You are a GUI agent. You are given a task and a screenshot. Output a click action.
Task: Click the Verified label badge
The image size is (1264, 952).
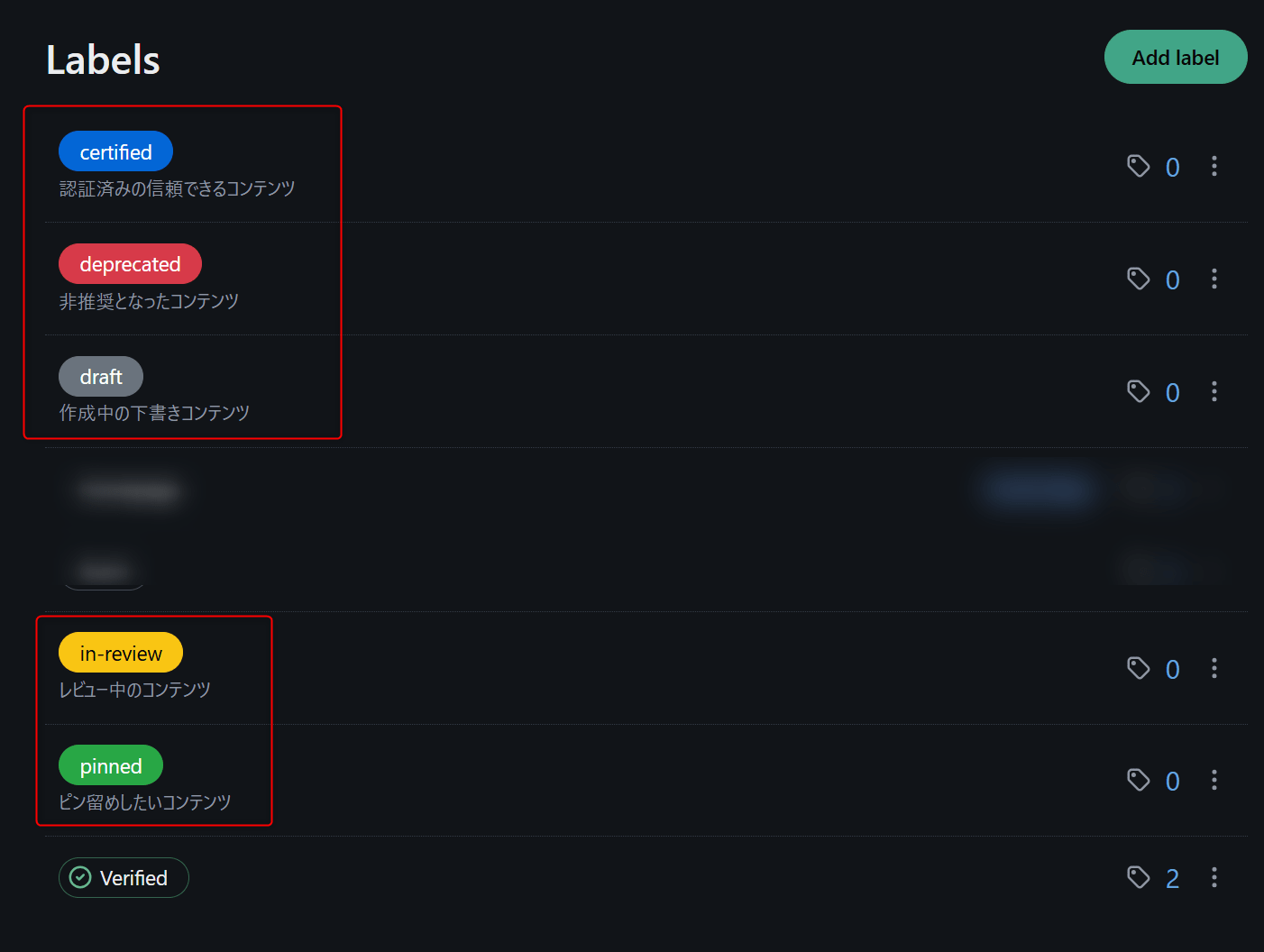pyautogui.click(x=124, y=878)
